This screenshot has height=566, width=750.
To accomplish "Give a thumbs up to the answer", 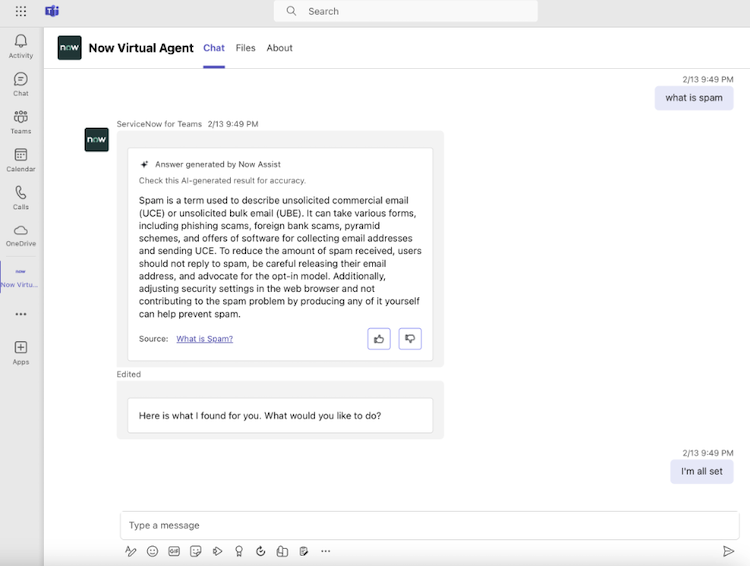I will 379,339.
